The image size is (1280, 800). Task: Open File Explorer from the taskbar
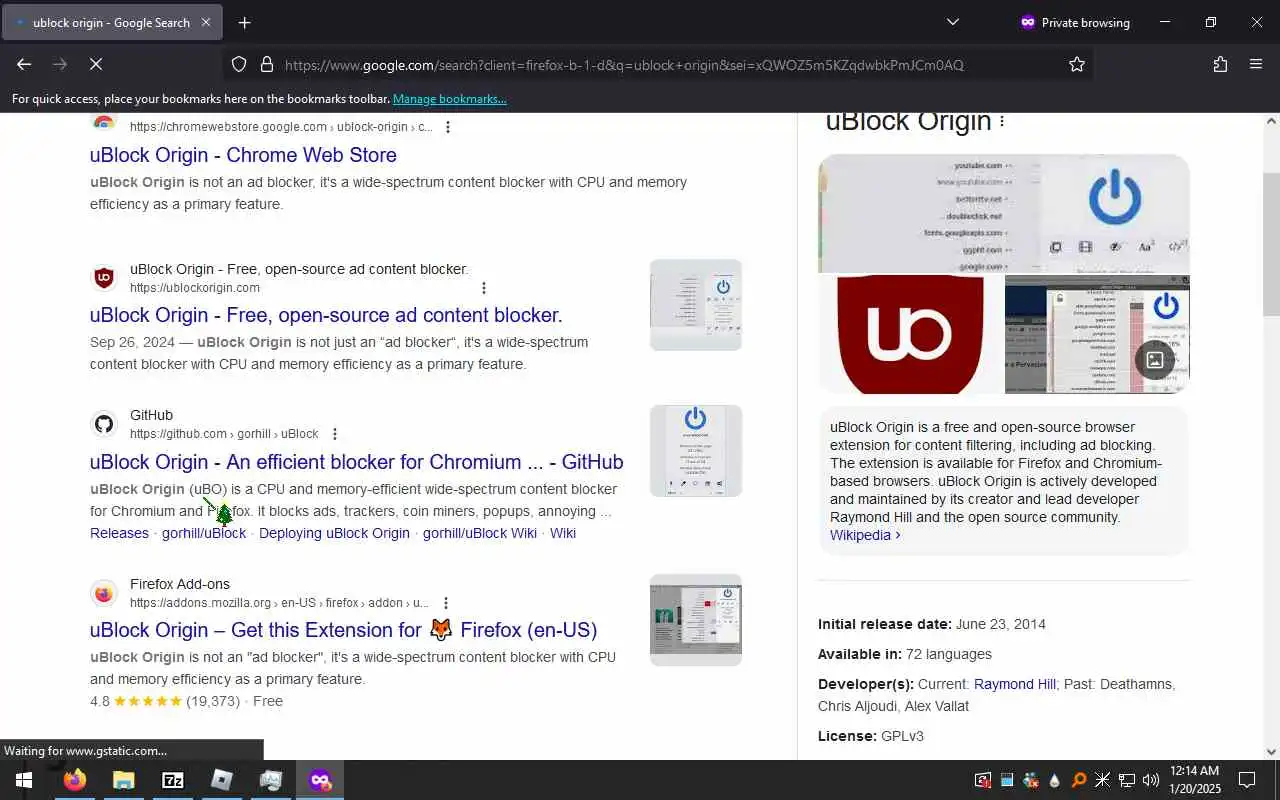pyautogui.click(x=123, y=780)
